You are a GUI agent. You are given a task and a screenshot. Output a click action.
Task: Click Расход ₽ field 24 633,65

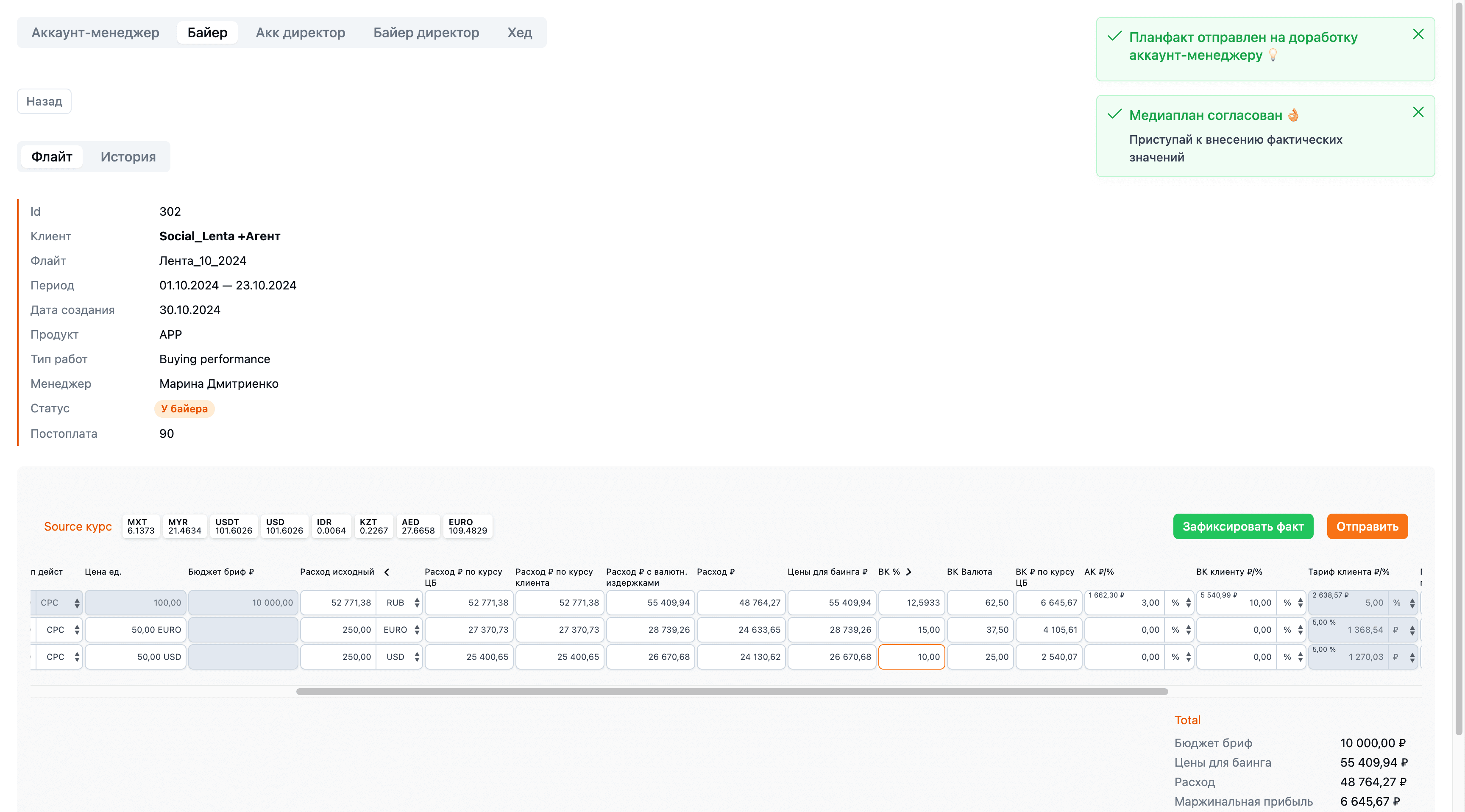click(x=741, y=629)
